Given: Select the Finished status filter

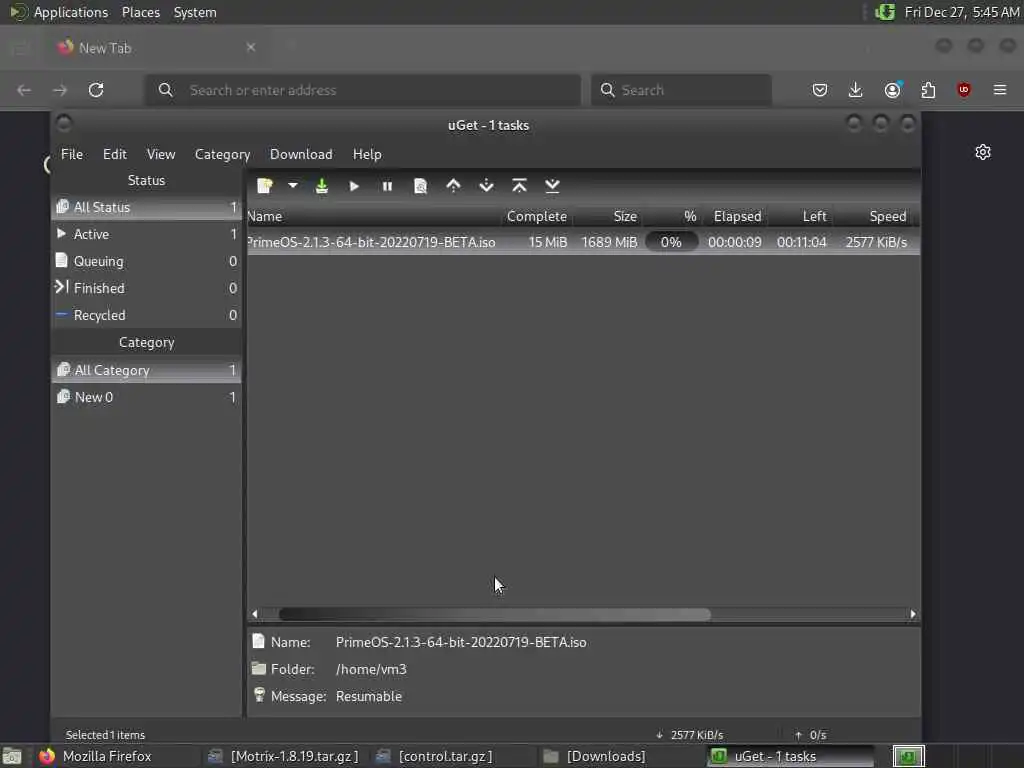Looking at the screenshot, I should [x=146, y=288].
